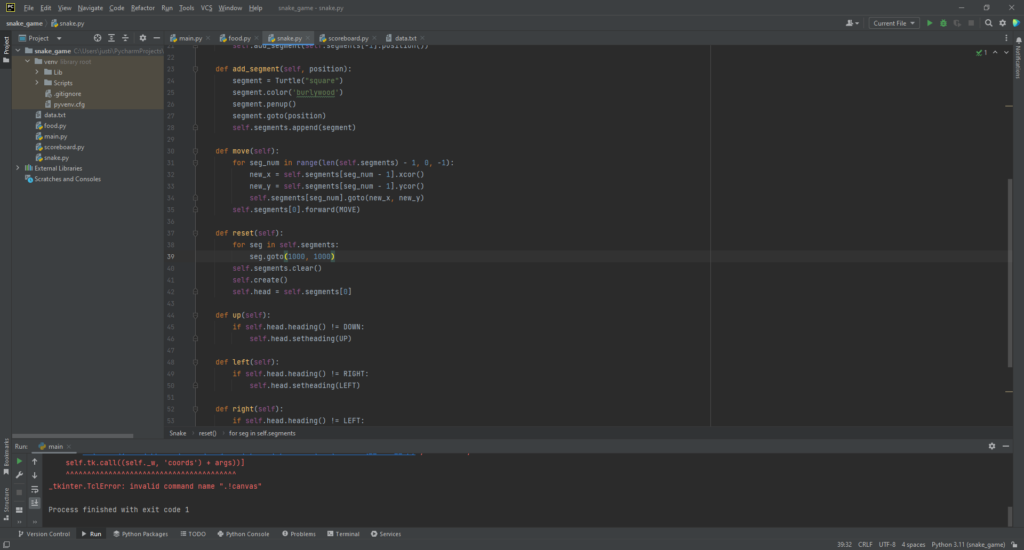The height and width of the screenshot is (550, 1024).
Task: Open the File menu
Action: 29,8
